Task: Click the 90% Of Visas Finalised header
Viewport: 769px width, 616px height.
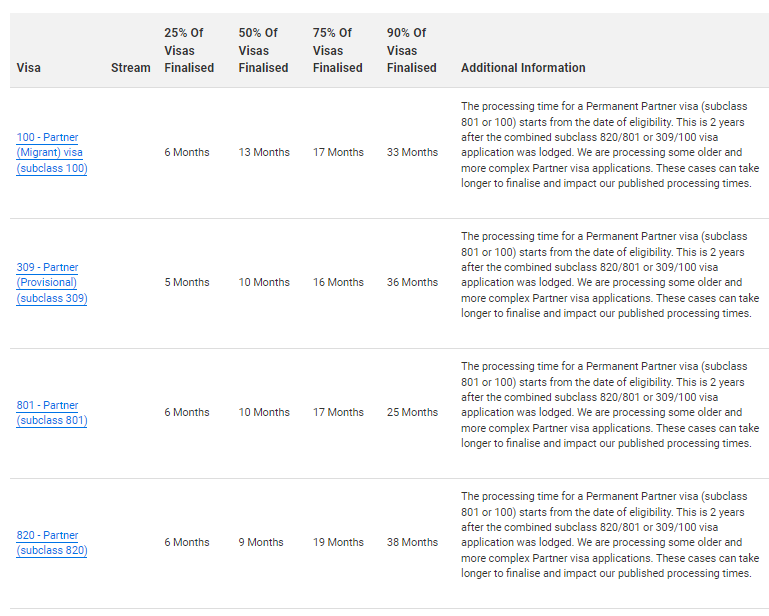Action: (x=411, y=50)
